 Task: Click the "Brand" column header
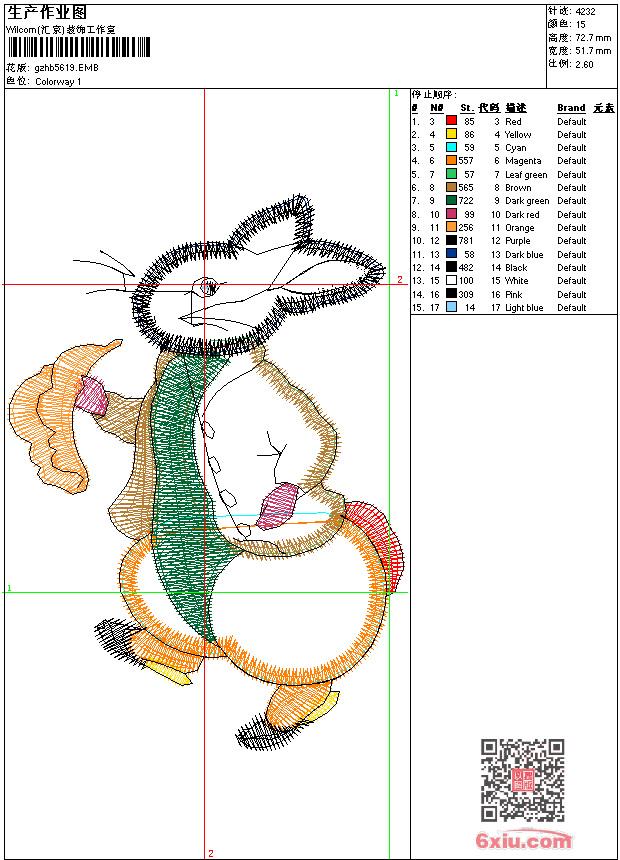571,108
